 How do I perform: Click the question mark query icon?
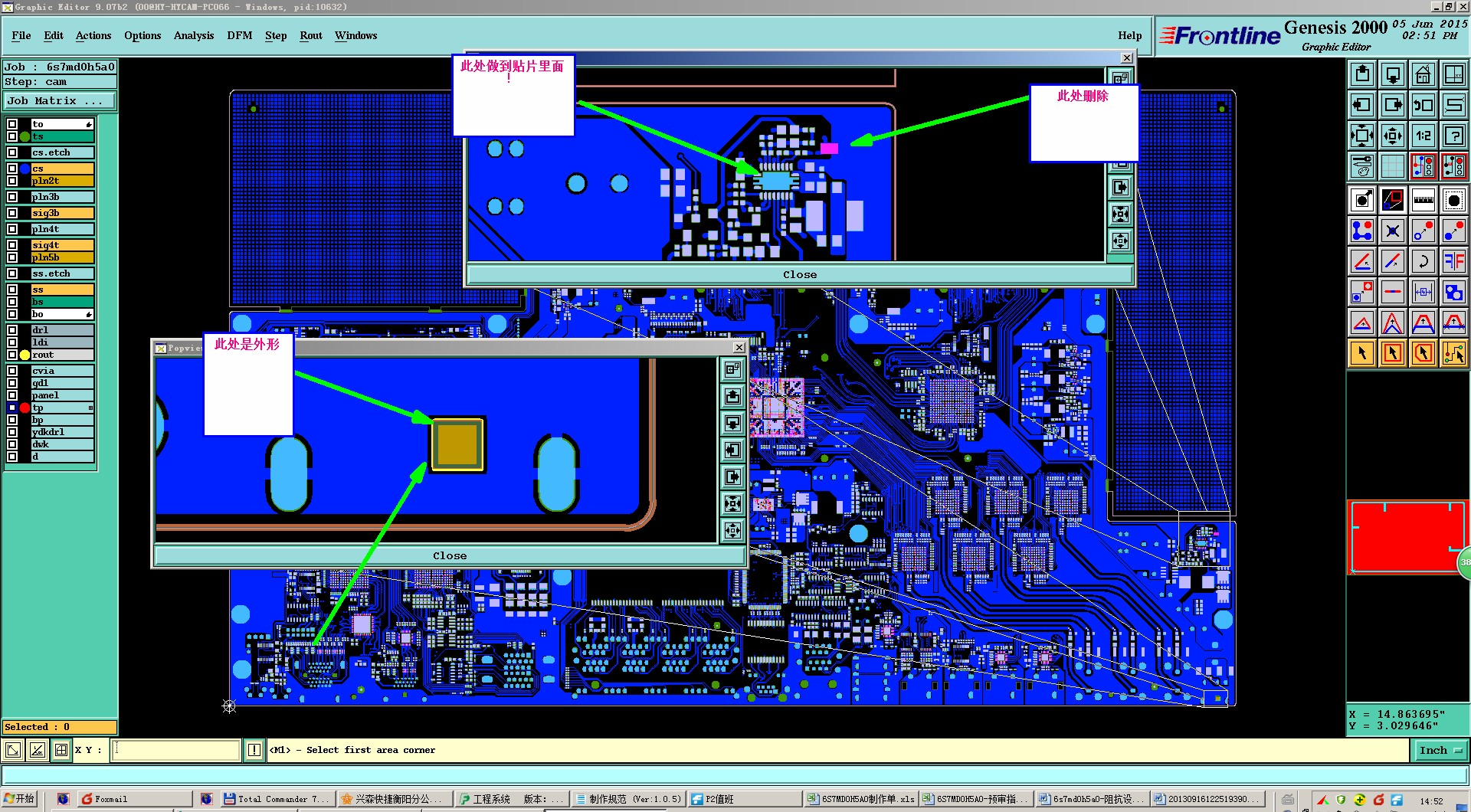pos(1454,136)
